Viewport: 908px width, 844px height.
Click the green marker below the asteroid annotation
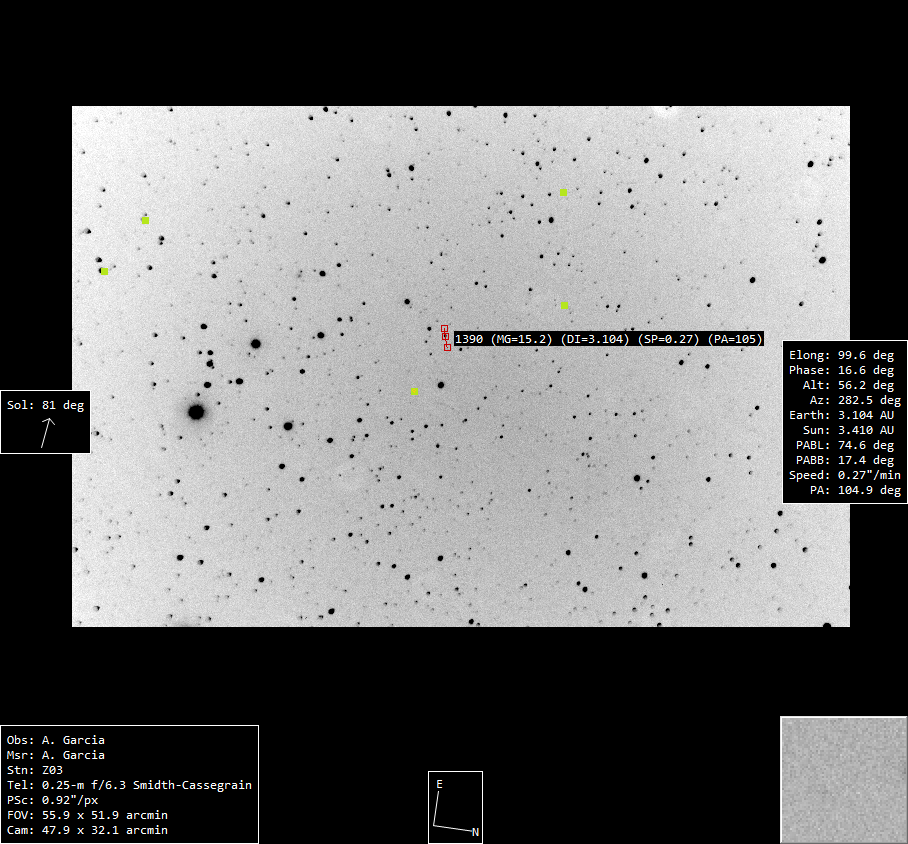tap(414, 391)
